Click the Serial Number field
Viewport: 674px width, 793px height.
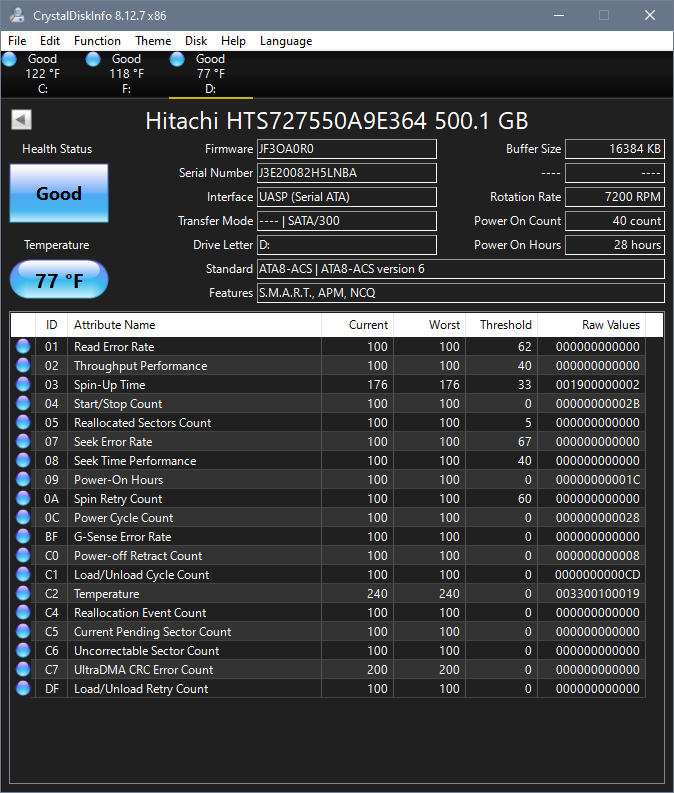click(x=346, y=173)
